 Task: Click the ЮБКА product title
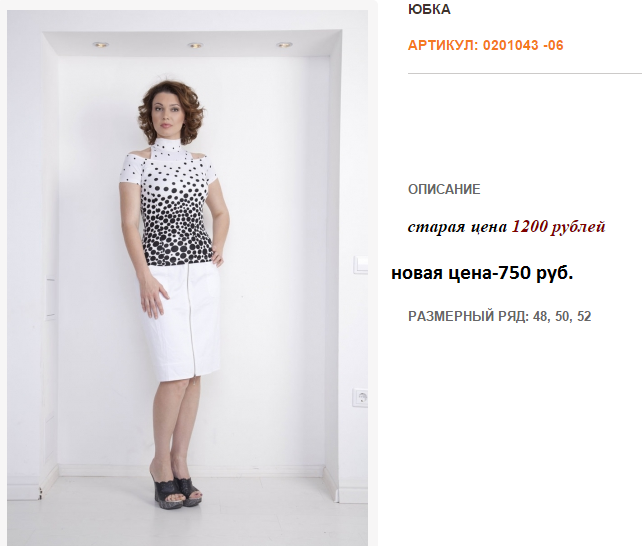[x=429, y=9]
